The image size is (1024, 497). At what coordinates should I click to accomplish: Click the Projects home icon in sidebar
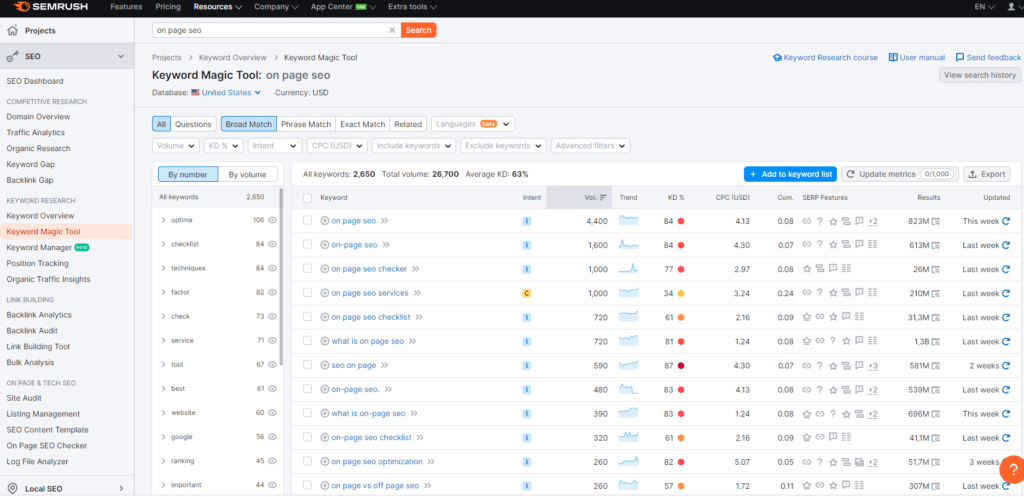click(x=12, y=30)
